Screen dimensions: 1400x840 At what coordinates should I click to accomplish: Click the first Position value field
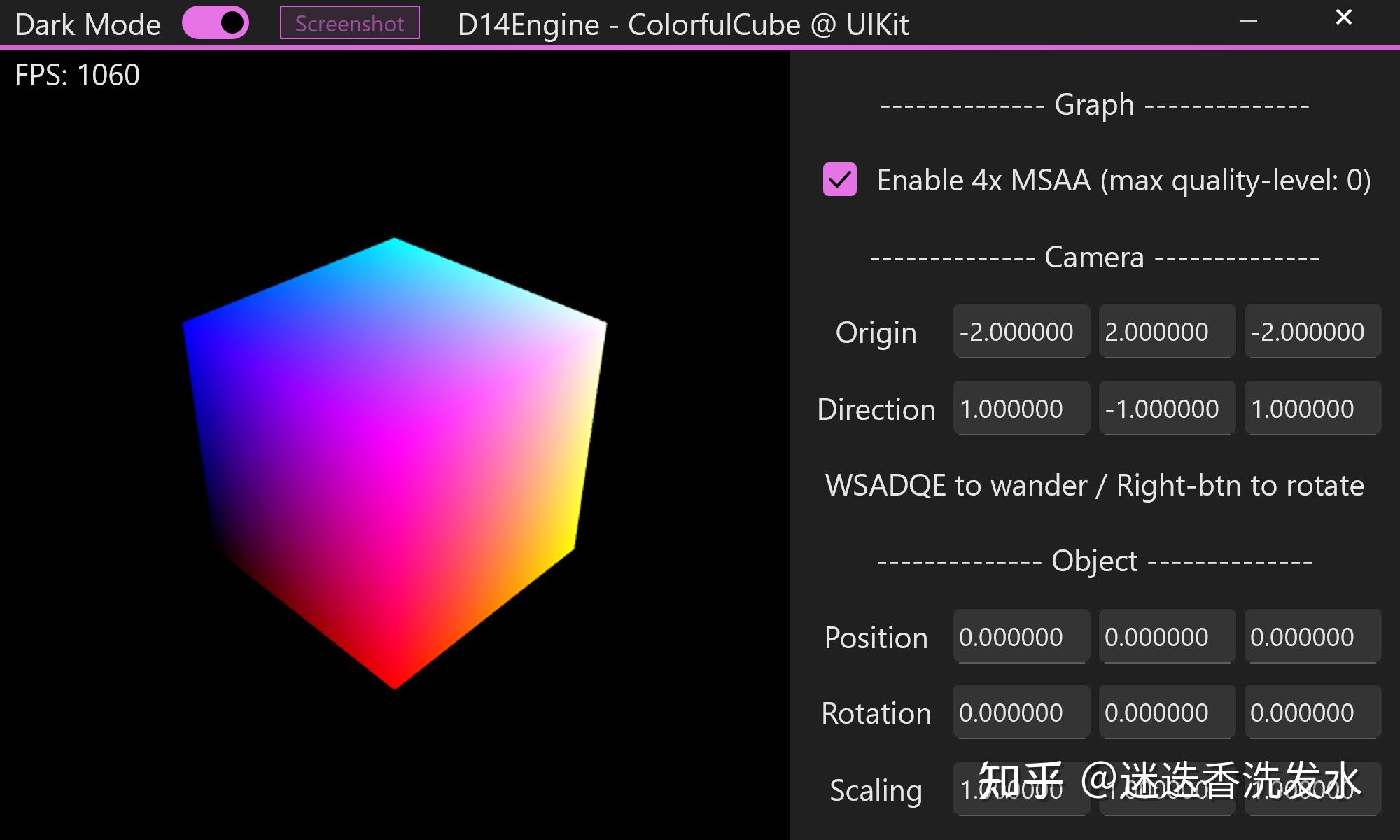coord(1021,637)
